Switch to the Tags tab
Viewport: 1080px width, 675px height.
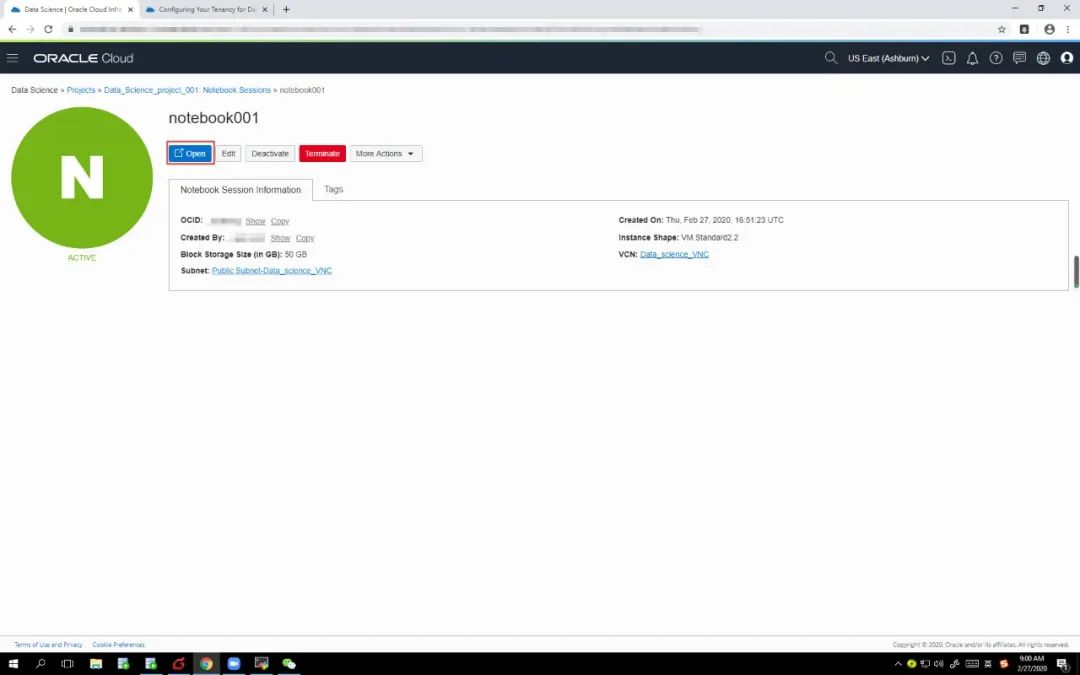[x=333, y=189]
